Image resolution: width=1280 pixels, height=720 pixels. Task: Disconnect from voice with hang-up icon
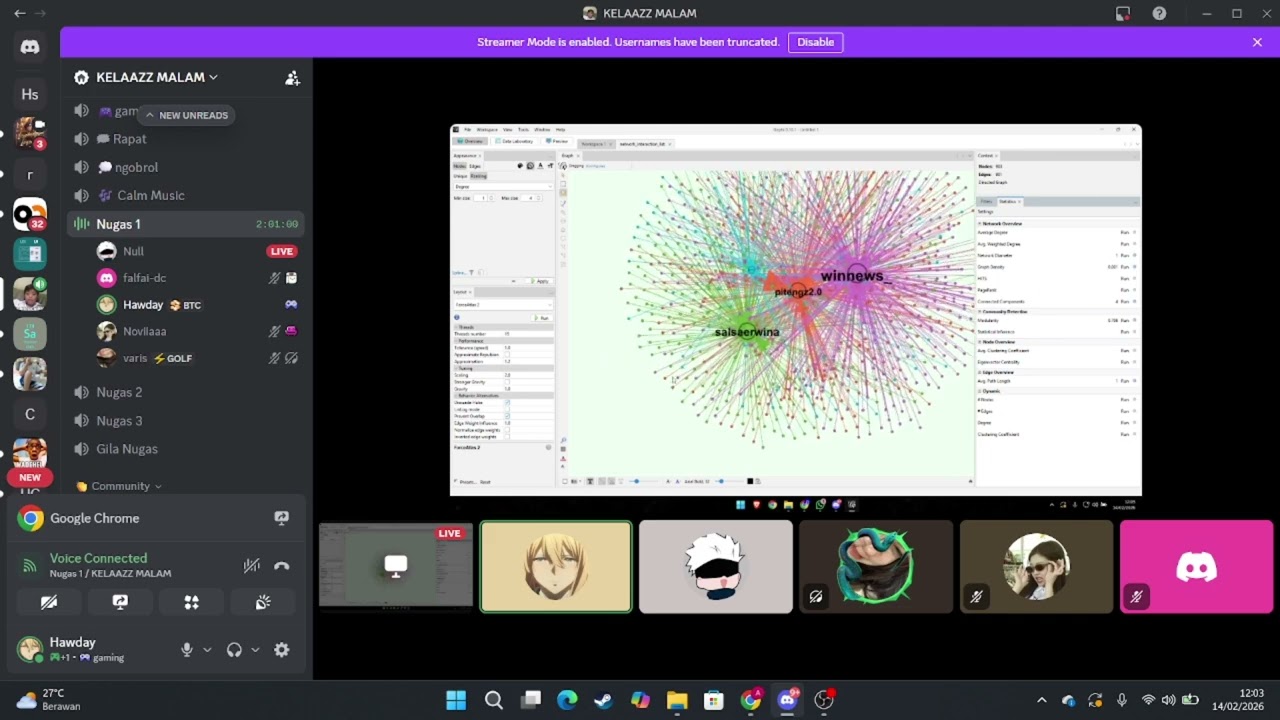(282, 566)
